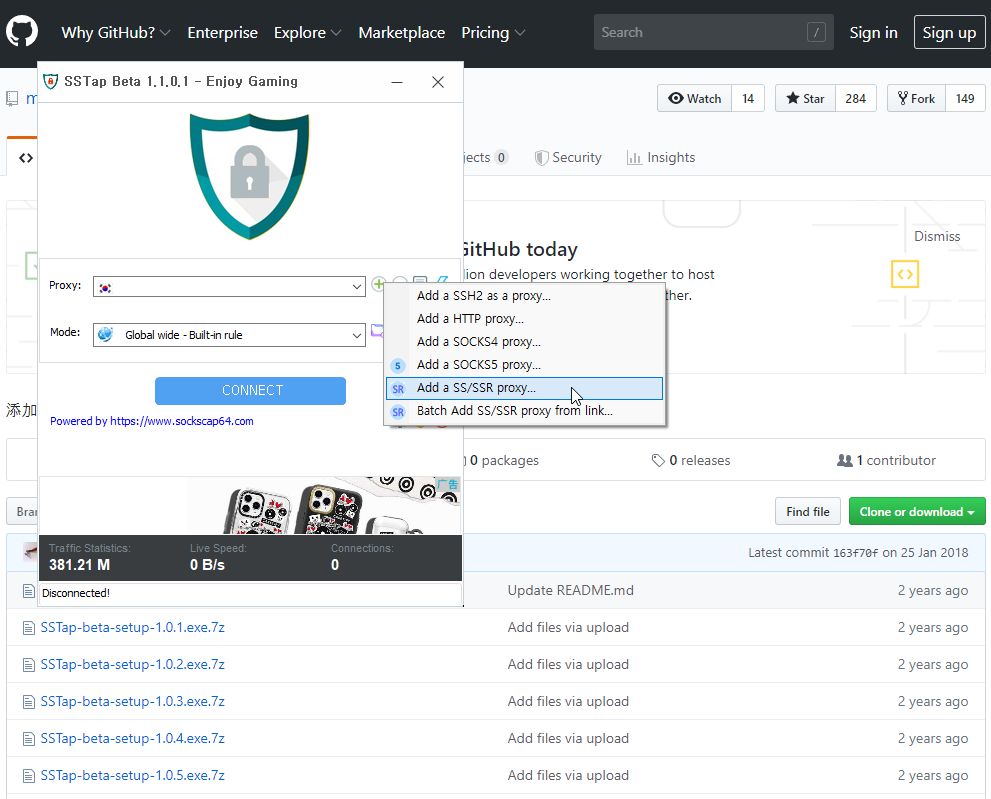
Task: Open latest commit 163f70f hash
Action: click(856, 553)
